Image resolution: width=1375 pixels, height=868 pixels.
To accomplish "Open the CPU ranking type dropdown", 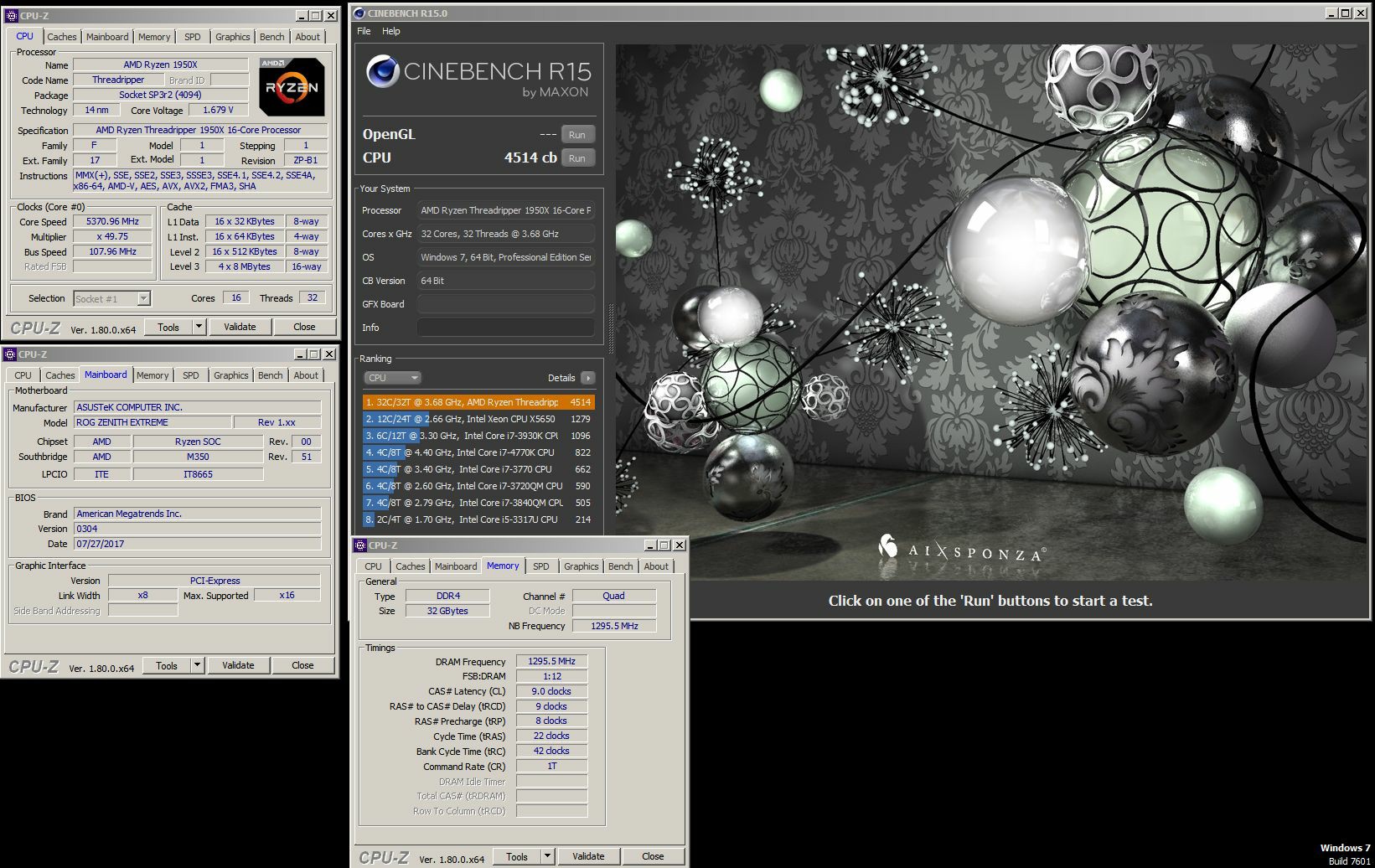I will pos(391,378).
